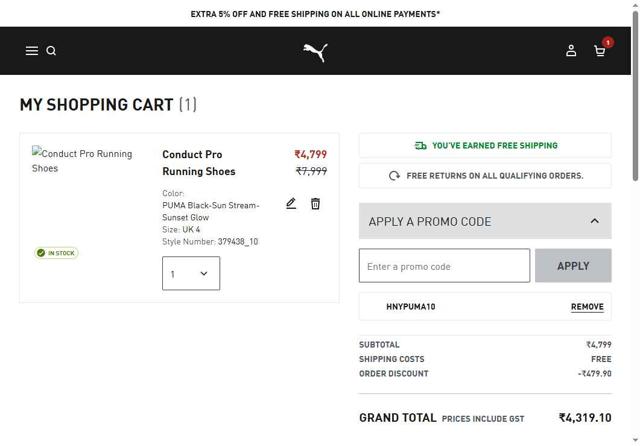Remove the HNYPUMA10 promo code
The image size is (640, 446).
click(x=587, y=307)
